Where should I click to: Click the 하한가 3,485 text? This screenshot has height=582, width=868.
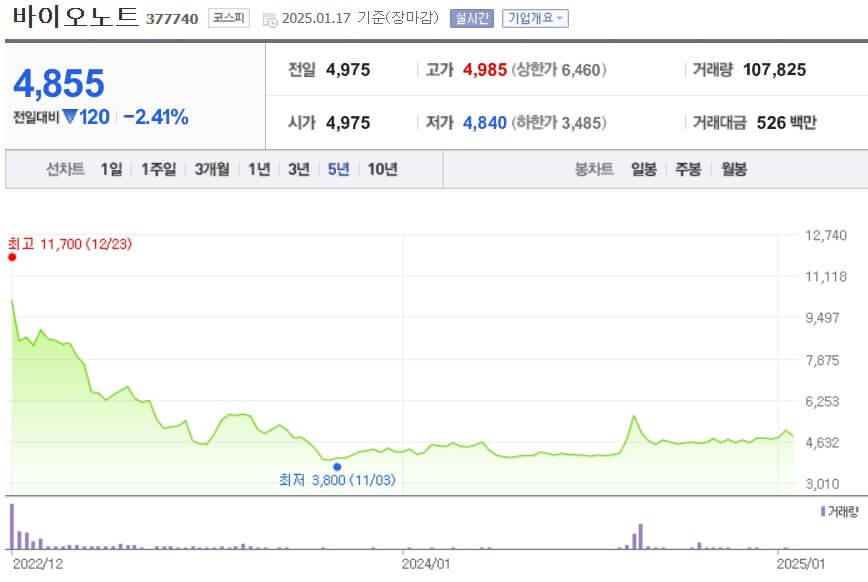tap(559, 122)
